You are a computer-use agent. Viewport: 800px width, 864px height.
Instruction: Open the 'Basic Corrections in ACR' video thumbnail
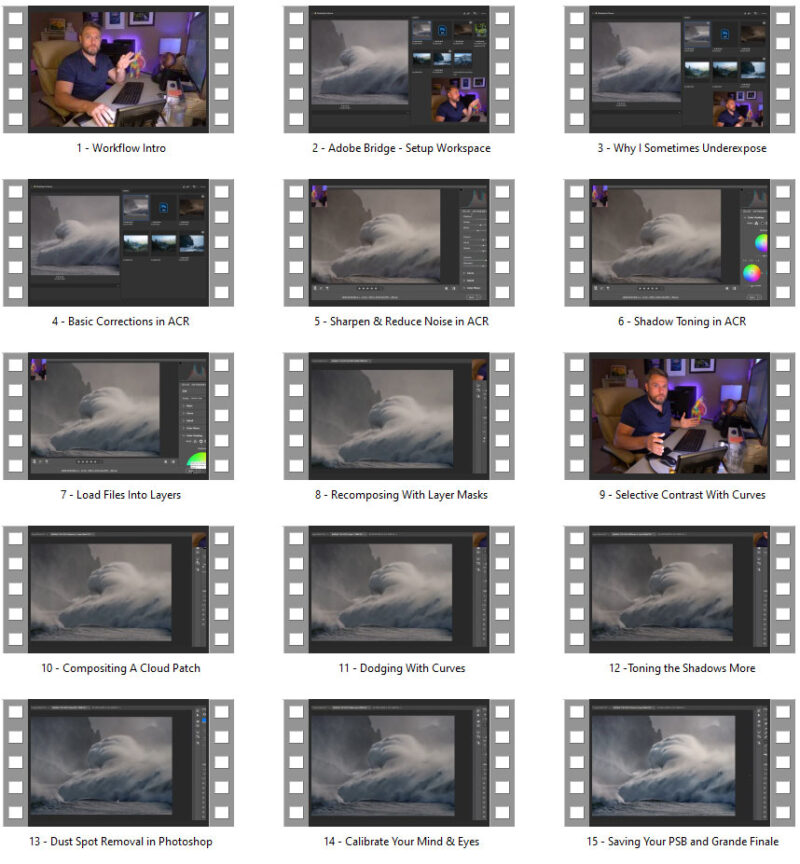point(120,242)
